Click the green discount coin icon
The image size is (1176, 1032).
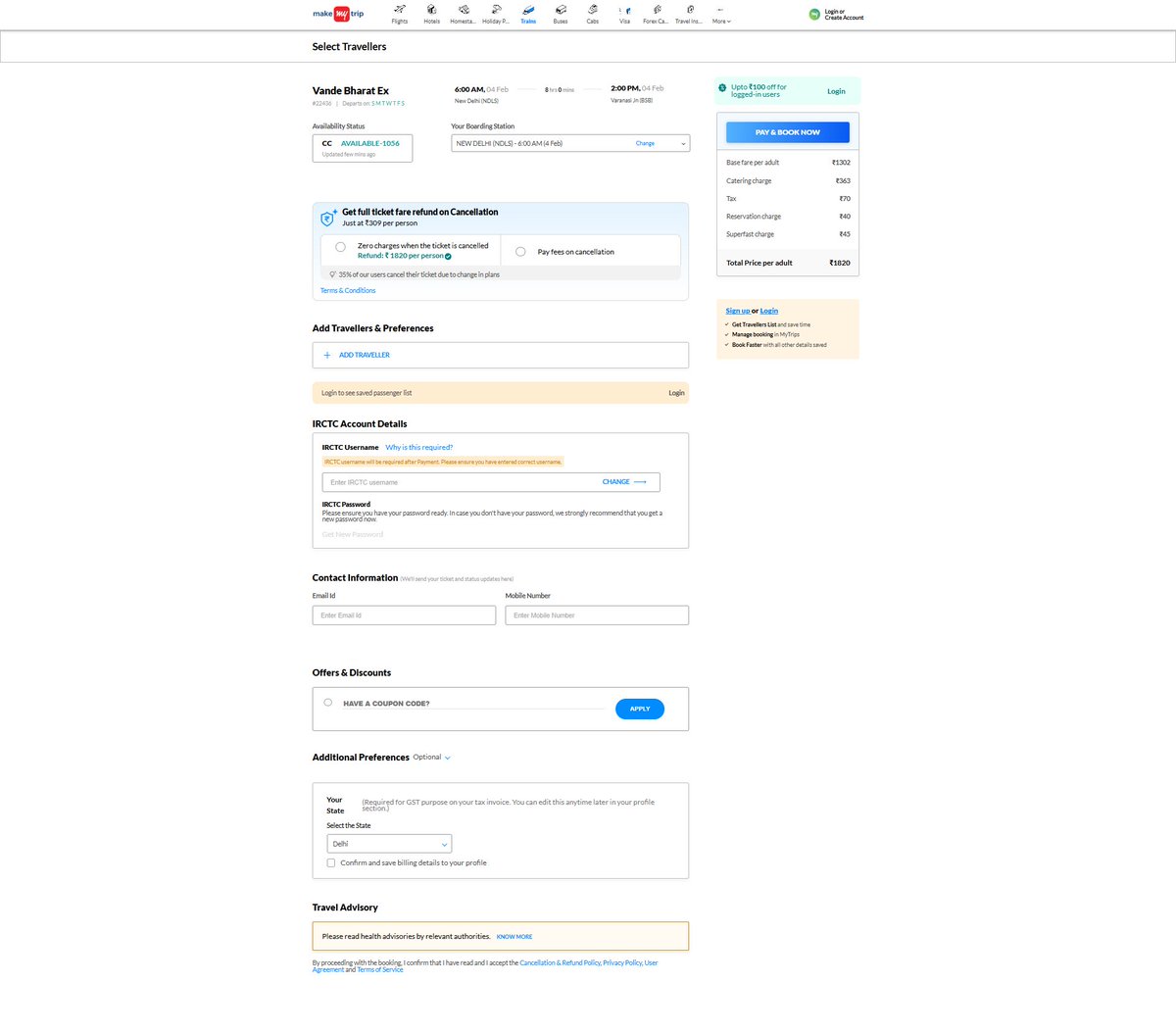click(x=722, y=88)
